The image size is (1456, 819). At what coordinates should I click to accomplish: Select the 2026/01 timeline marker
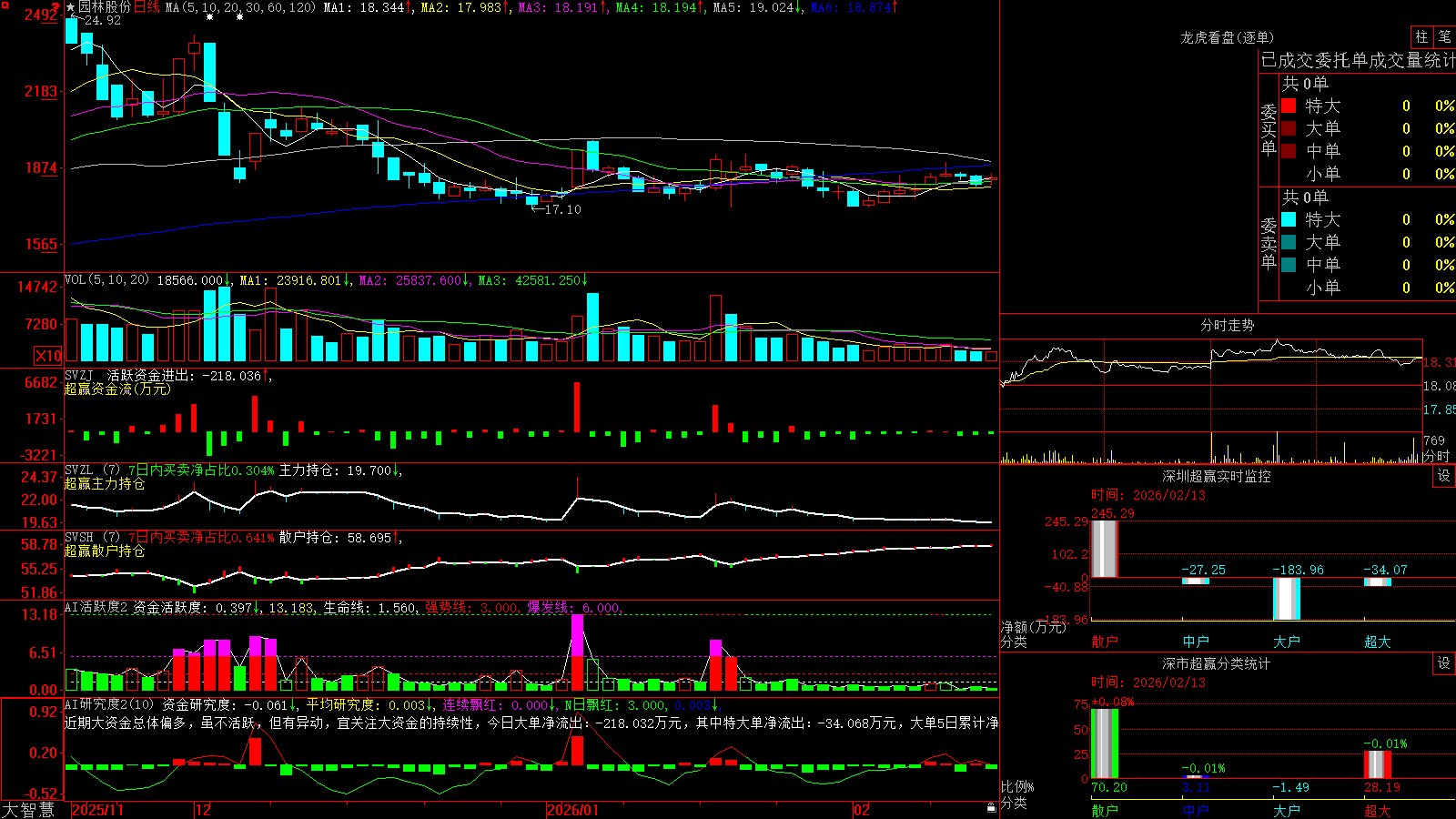click(x=573, y=810)
